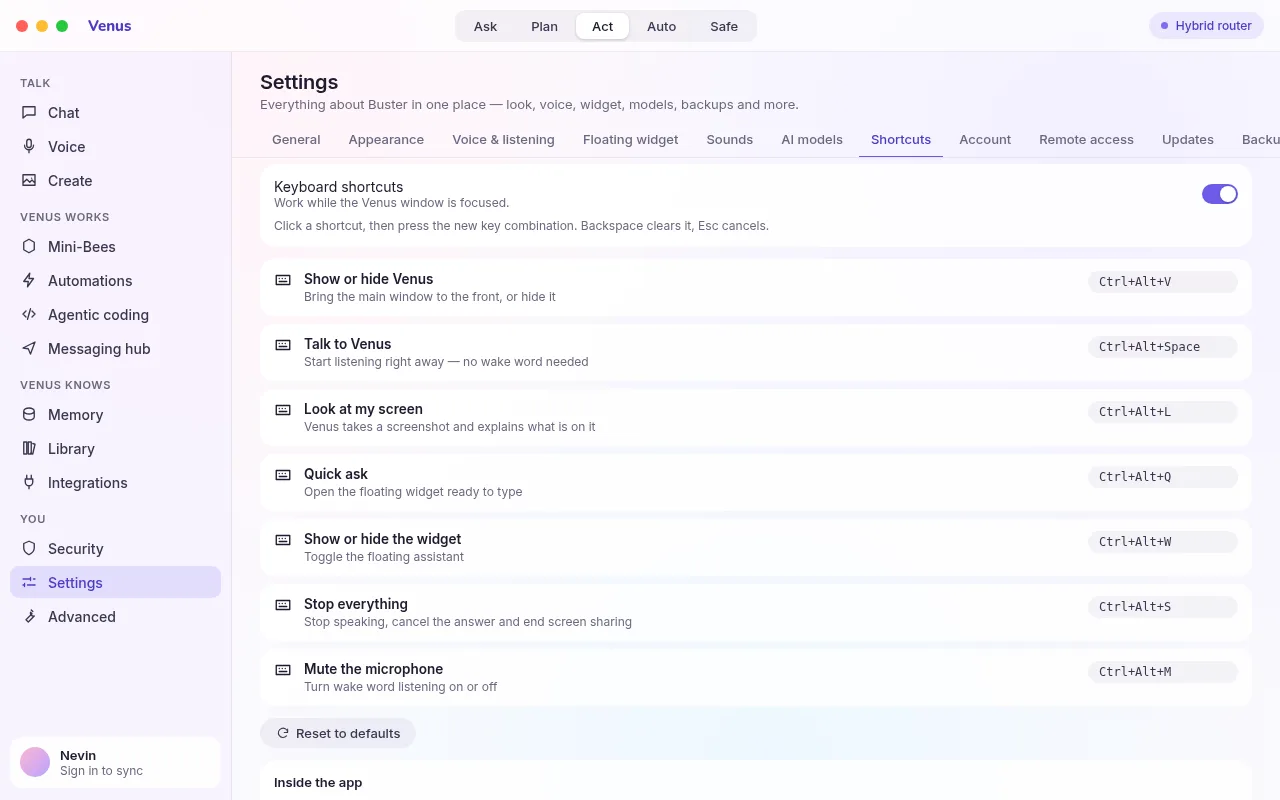This screenshot has height=800, width=1280.
Task: Select the Ask mode
Action: [x=485, y=26]
